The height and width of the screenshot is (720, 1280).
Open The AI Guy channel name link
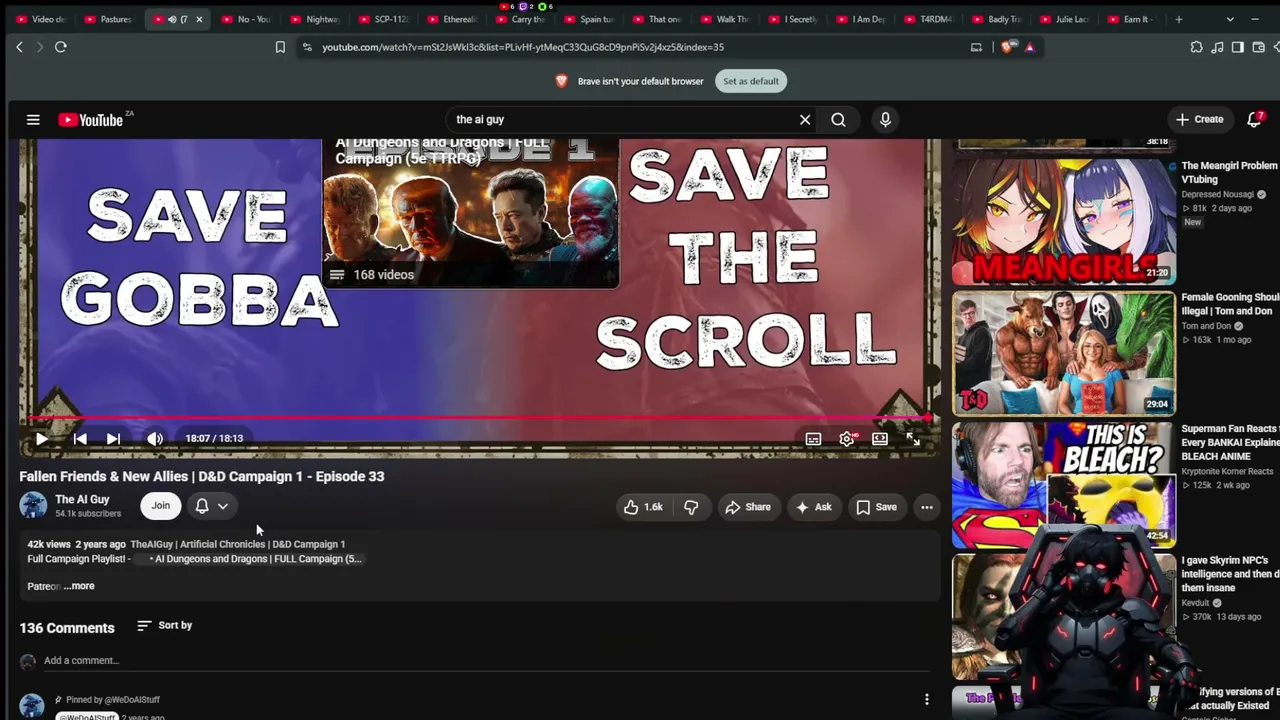[82, 499]
